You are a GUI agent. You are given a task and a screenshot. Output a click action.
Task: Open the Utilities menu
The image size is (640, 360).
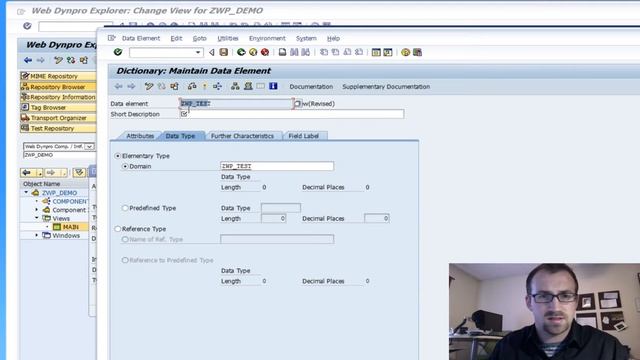click(228, 38)
